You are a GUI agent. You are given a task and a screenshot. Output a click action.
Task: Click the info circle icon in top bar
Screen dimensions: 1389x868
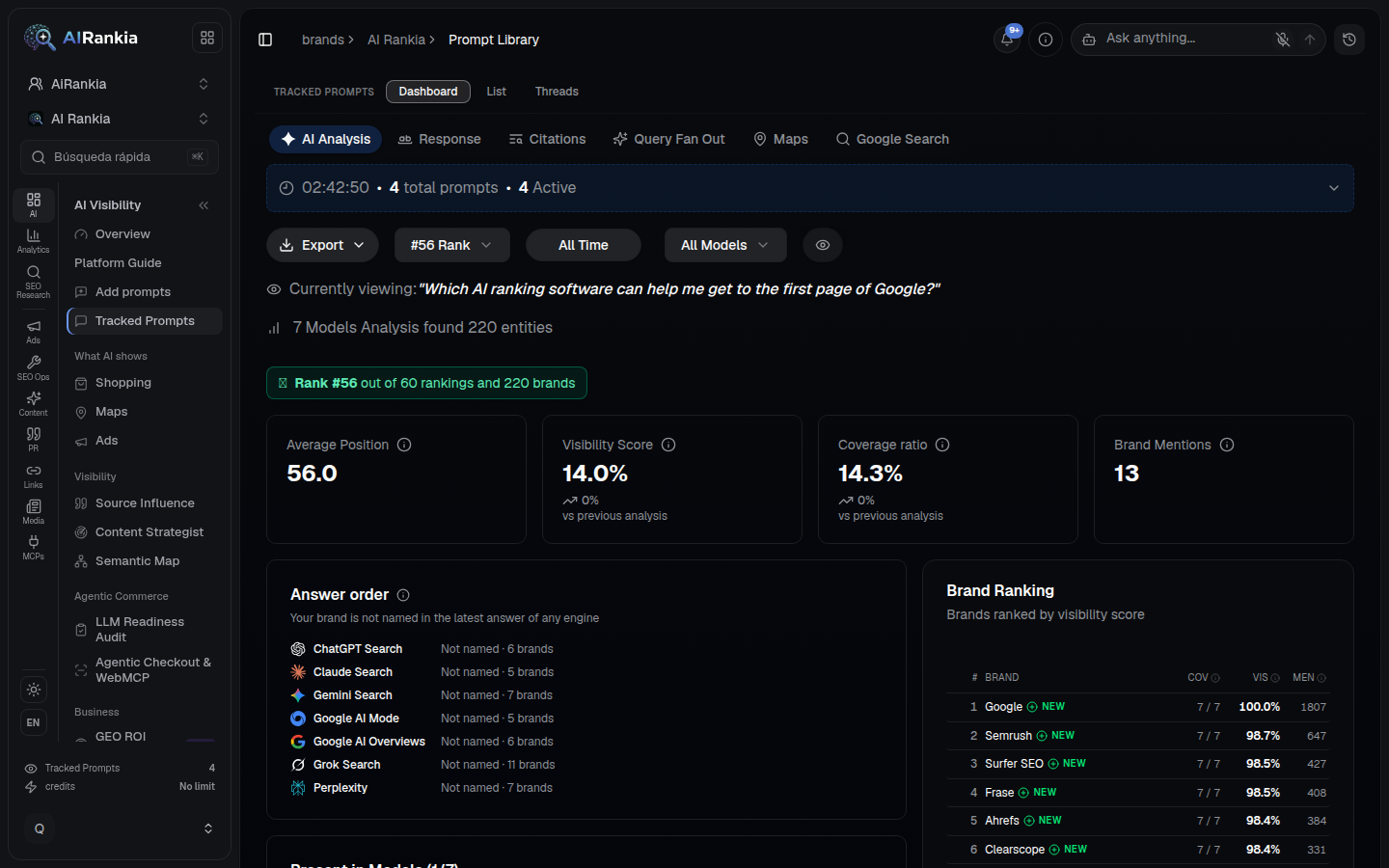1046,40
